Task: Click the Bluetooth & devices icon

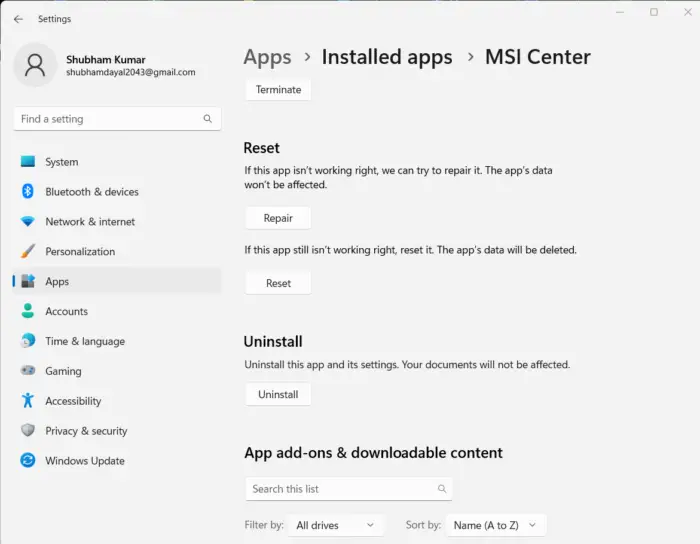Action: (28, 191)
